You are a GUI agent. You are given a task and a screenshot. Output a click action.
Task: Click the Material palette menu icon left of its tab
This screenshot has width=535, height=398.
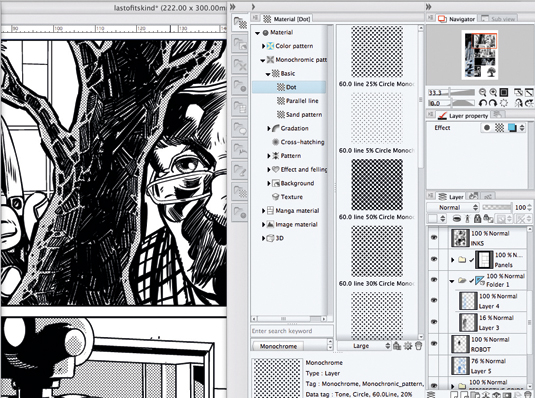[x=255, y=18]
